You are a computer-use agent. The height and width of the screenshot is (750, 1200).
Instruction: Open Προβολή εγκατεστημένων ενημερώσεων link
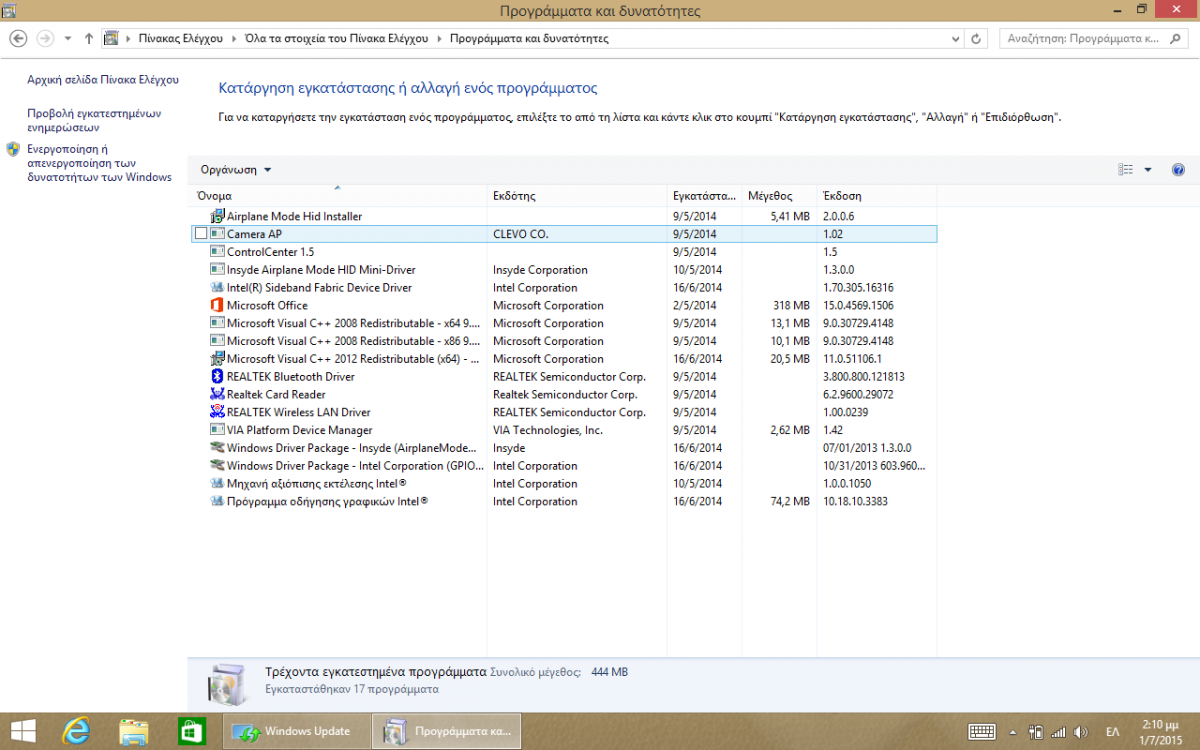pyautogui.click(x=94, y=121)
